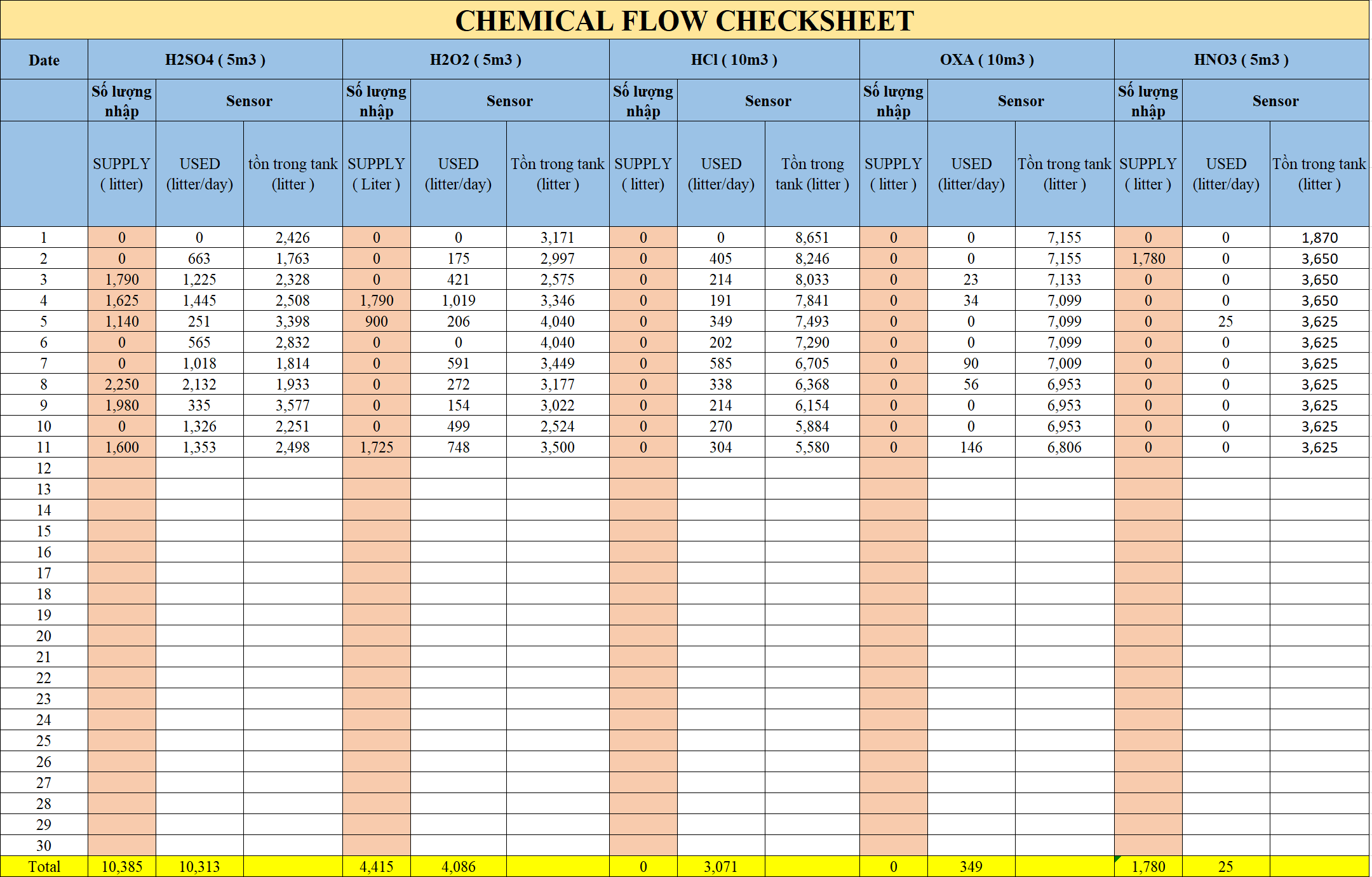This screenshot has width=1372, height=877.
Task: Select the H2SO4 tank value 3,577
Action: [x=293, y=405]
